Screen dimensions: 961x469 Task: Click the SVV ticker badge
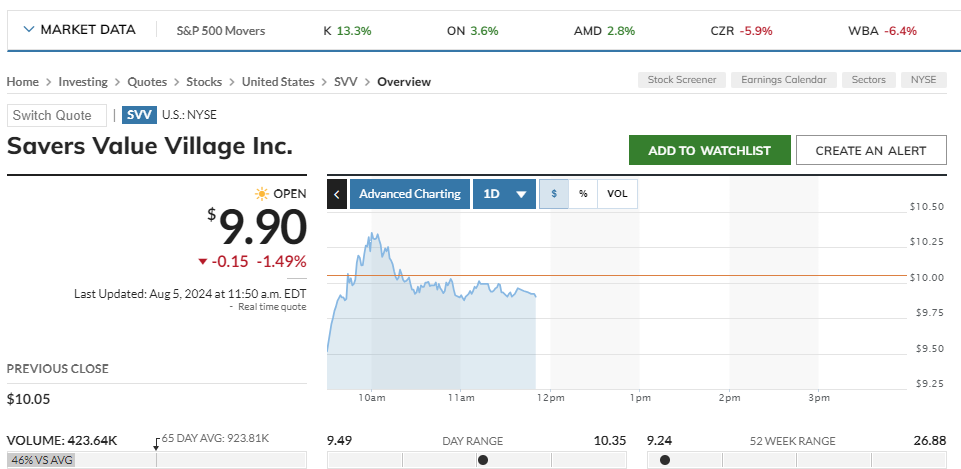point(140,115)
